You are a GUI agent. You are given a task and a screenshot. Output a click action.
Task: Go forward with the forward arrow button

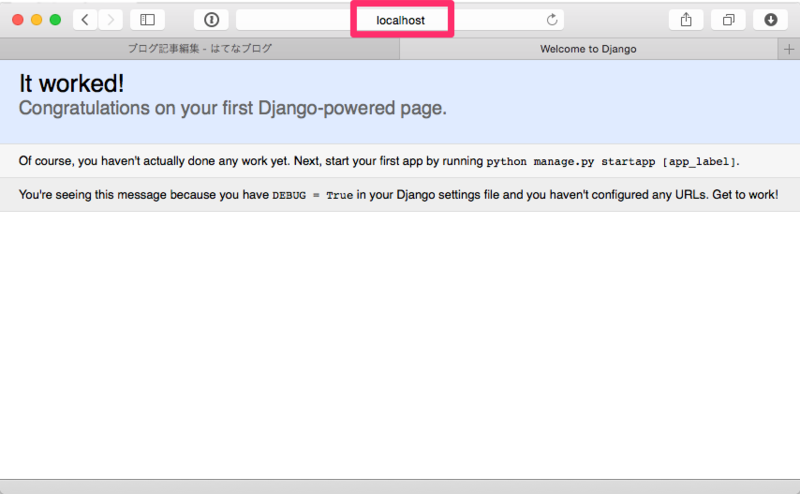tap(110, 20)
